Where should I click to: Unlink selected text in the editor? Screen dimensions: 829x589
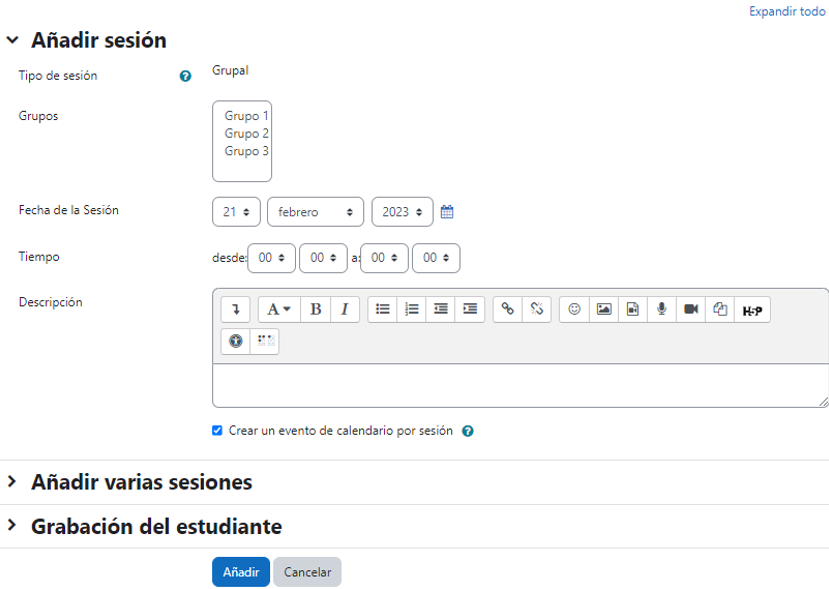tap(537, 309)
